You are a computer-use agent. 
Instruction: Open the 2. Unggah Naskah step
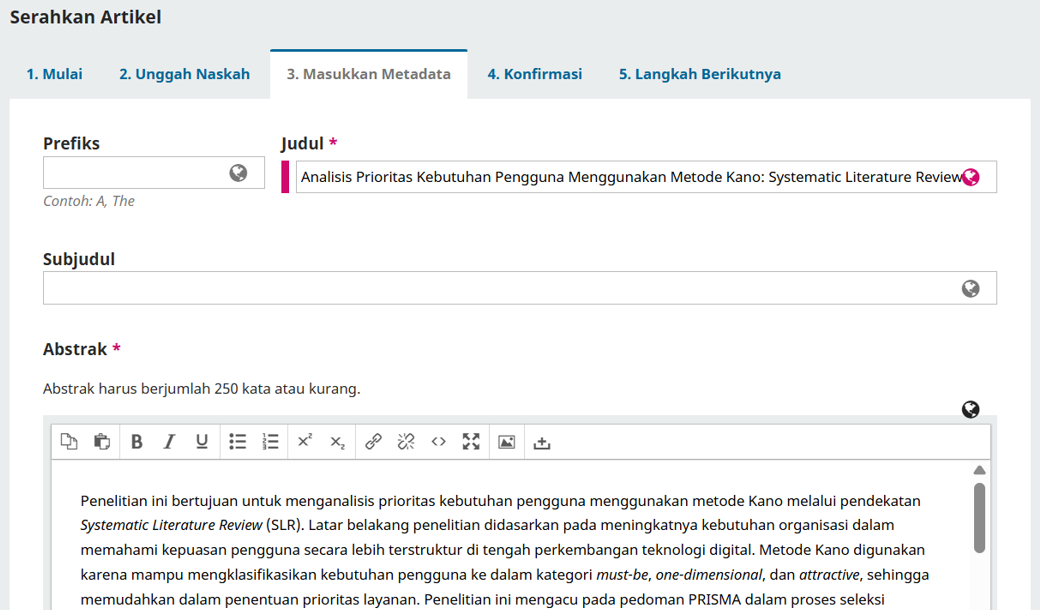coord(184,73)
